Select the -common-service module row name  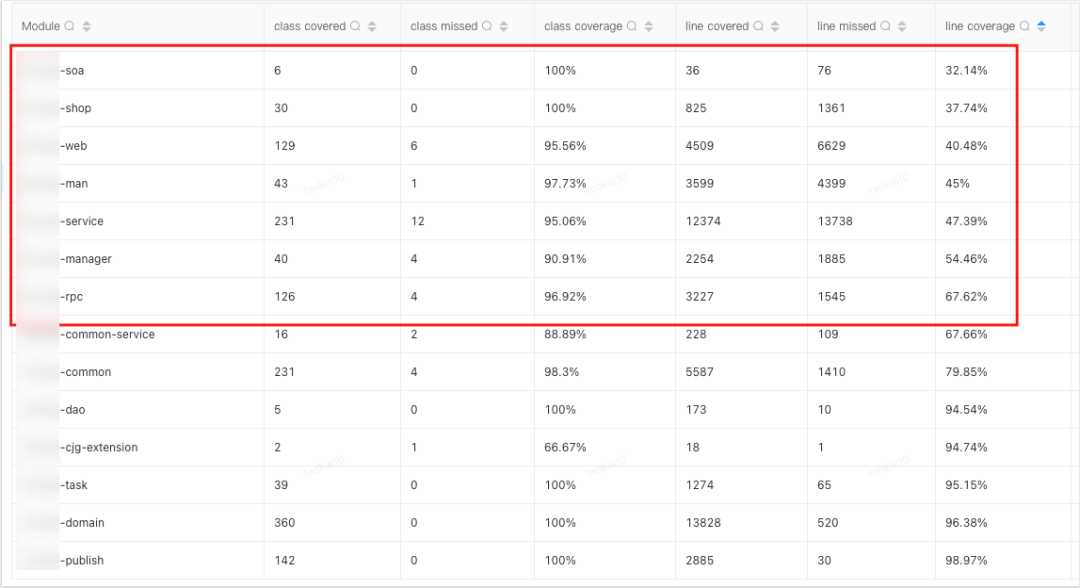pos(107,334)
